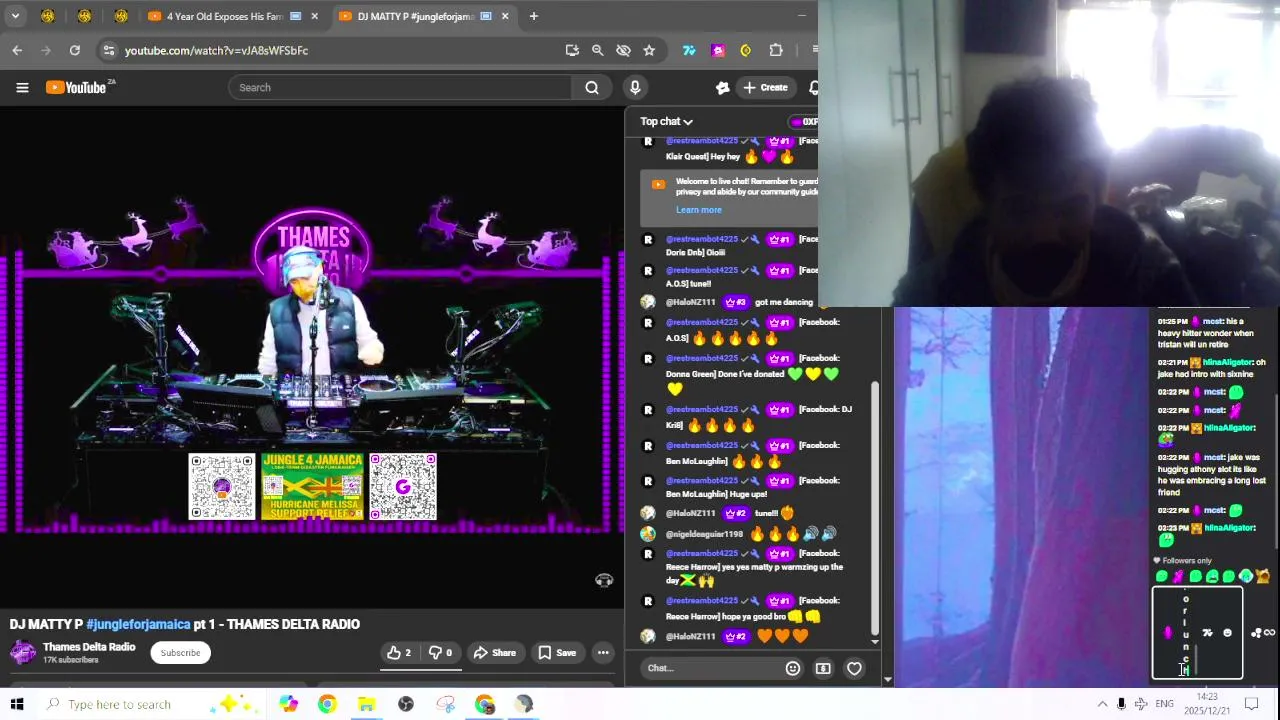This screenshot has height=720, width=1280.
Task: Start voice search with the microphone
Action: tap(635, 88)
